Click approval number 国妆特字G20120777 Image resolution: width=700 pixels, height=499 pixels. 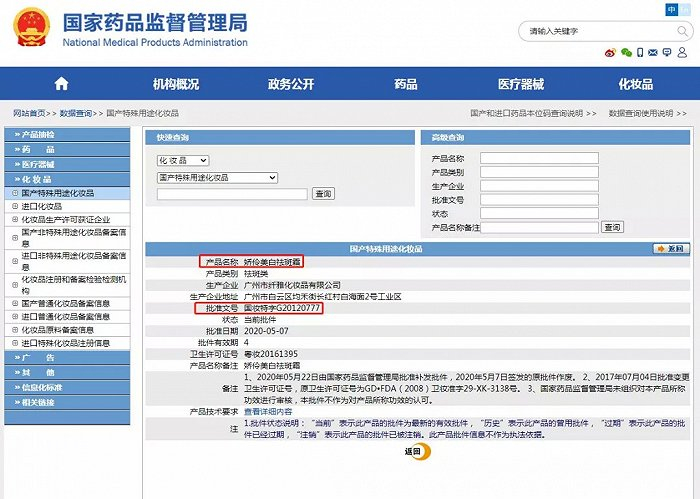(282, 308)
